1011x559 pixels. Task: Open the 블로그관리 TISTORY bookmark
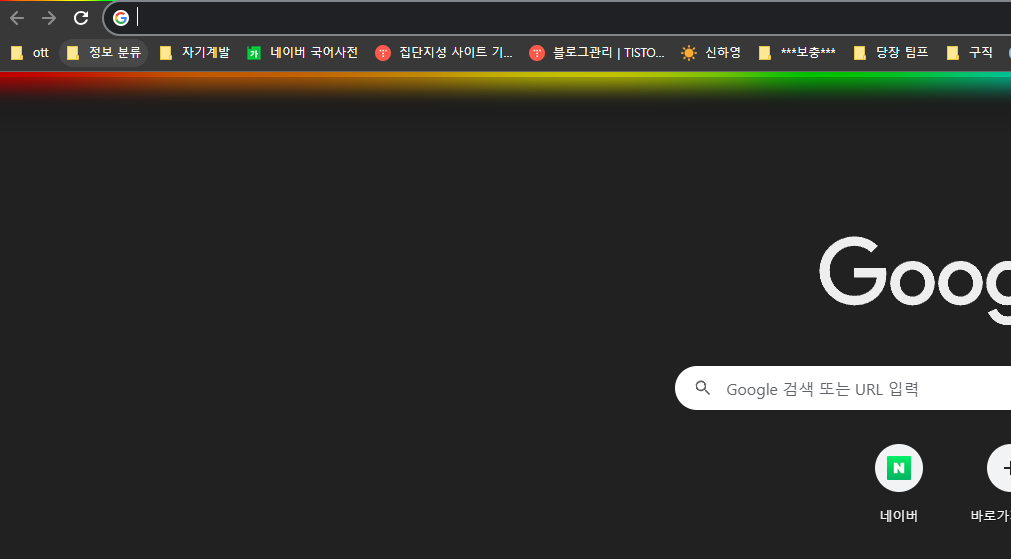tap(597, 53)
